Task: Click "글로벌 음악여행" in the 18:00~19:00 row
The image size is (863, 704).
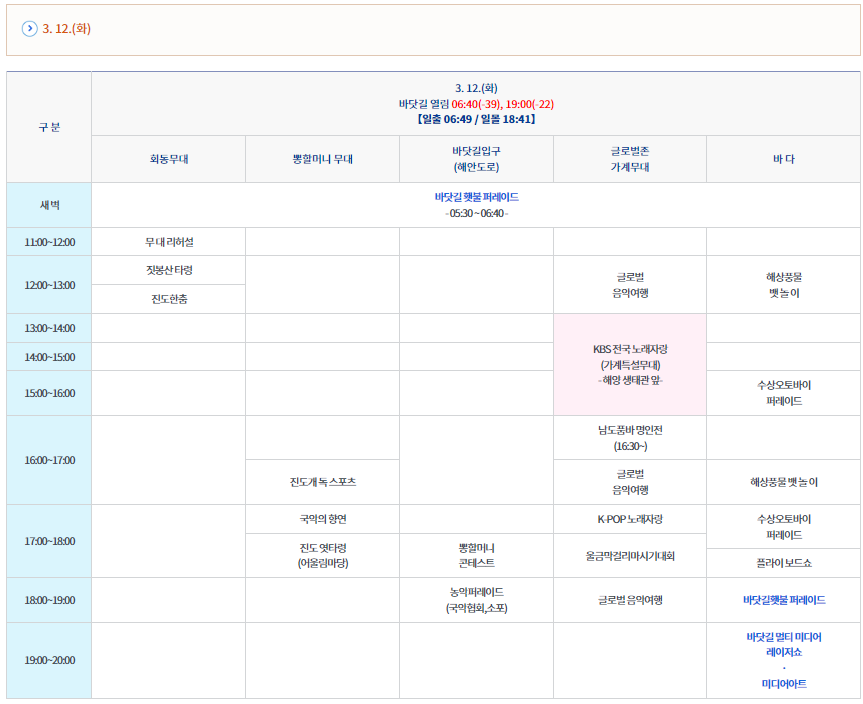Action: [x=630, y=601]
